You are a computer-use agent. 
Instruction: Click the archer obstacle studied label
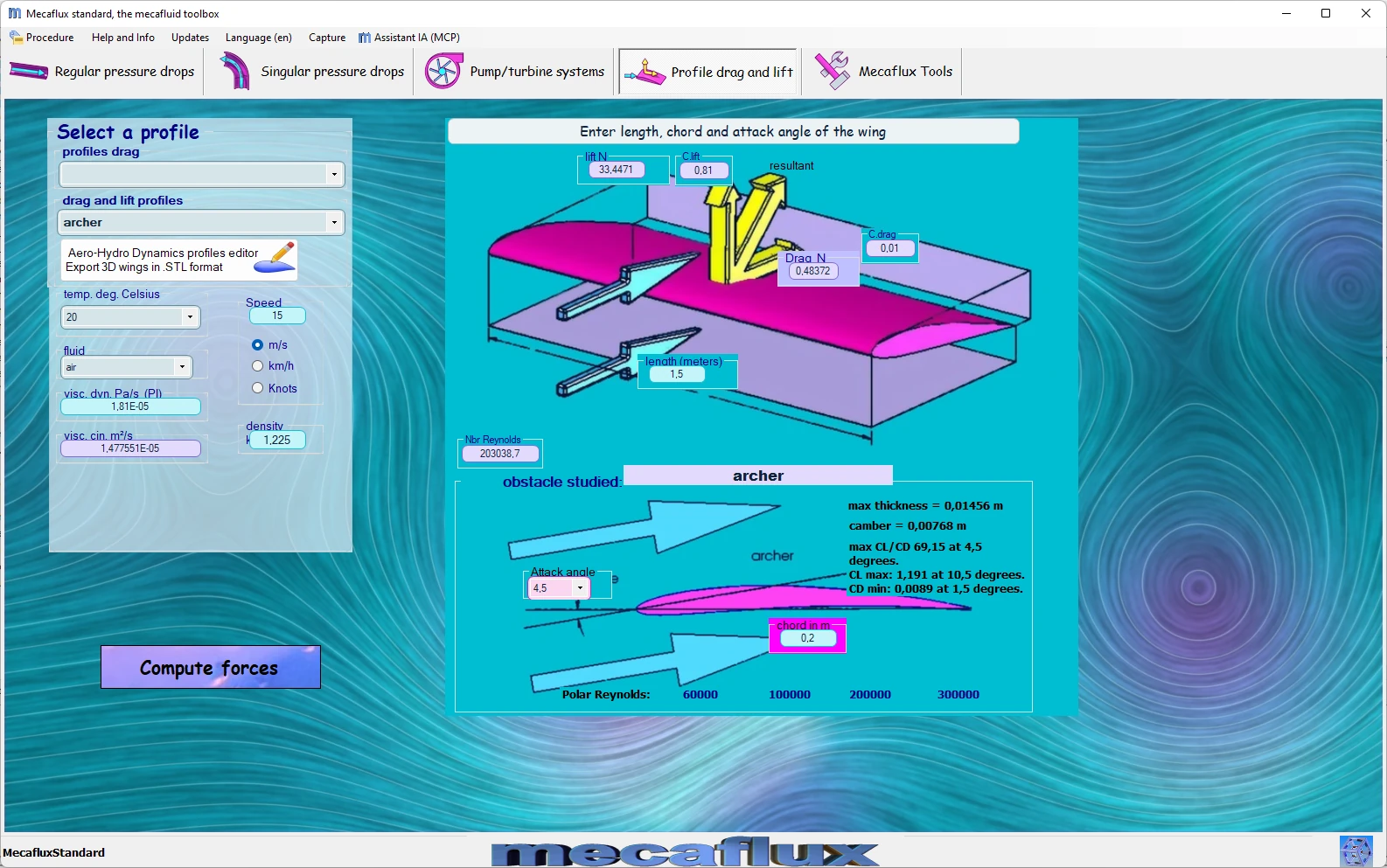(x=758, y=476)
